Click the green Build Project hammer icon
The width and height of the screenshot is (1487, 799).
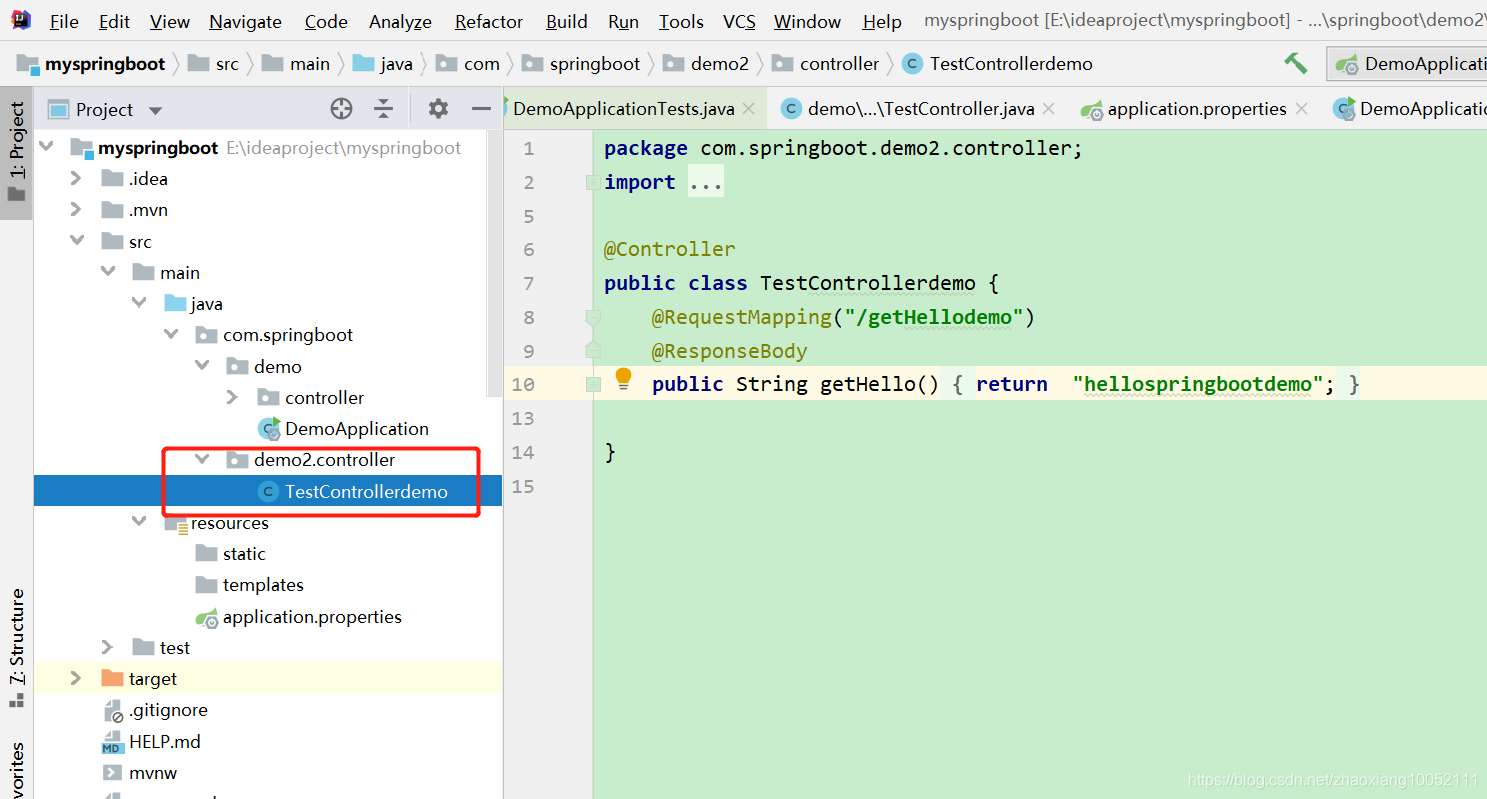point(1295,62)
